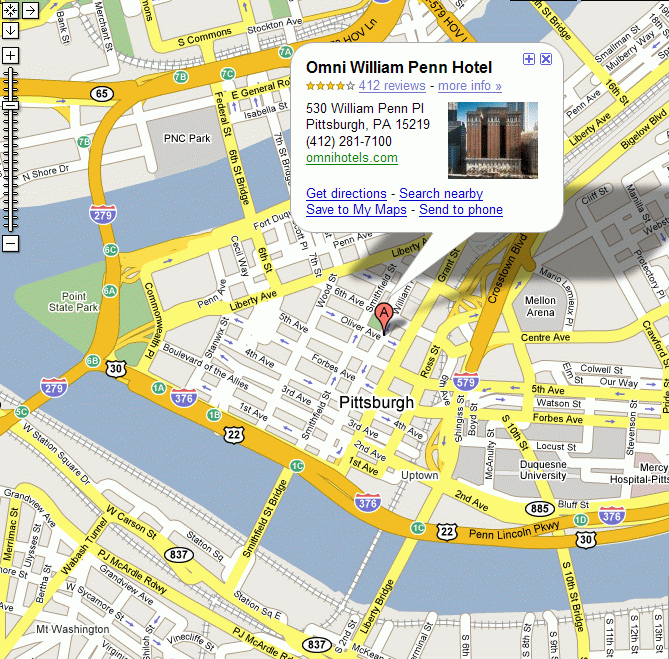Click the 'PNC Park' map label
The width and height of the screenshot is (669, 659).
pos(187,138)
